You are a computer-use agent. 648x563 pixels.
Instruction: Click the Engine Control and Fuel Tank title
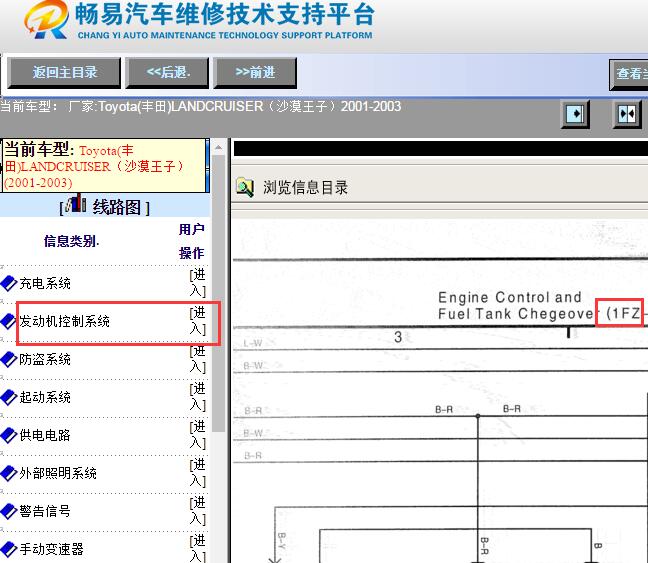[x=516, y=305]
